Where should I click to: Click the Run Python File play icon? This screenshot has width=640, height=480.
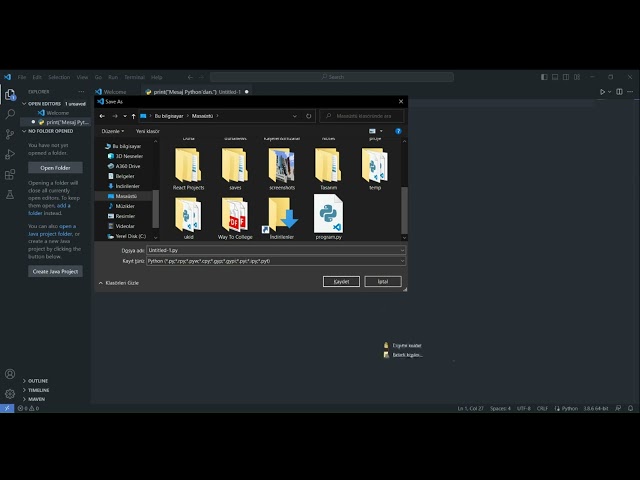point(602,92)
